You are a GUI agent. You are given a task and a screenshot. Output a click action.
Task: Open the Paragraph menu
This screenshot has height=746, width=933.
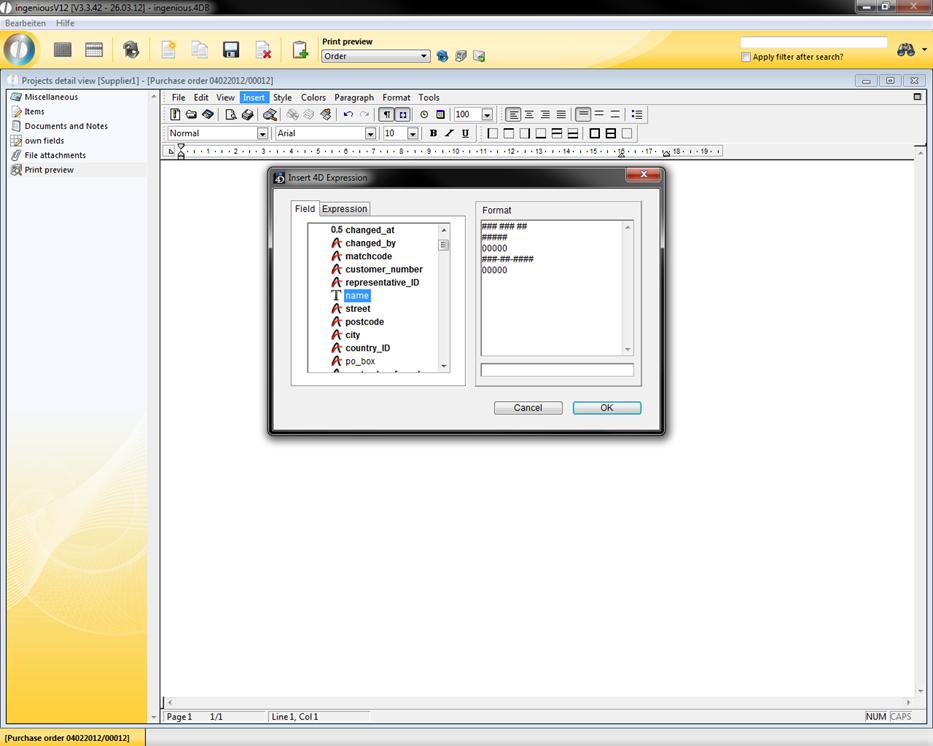pyautogui.click(x=354, y=98)
